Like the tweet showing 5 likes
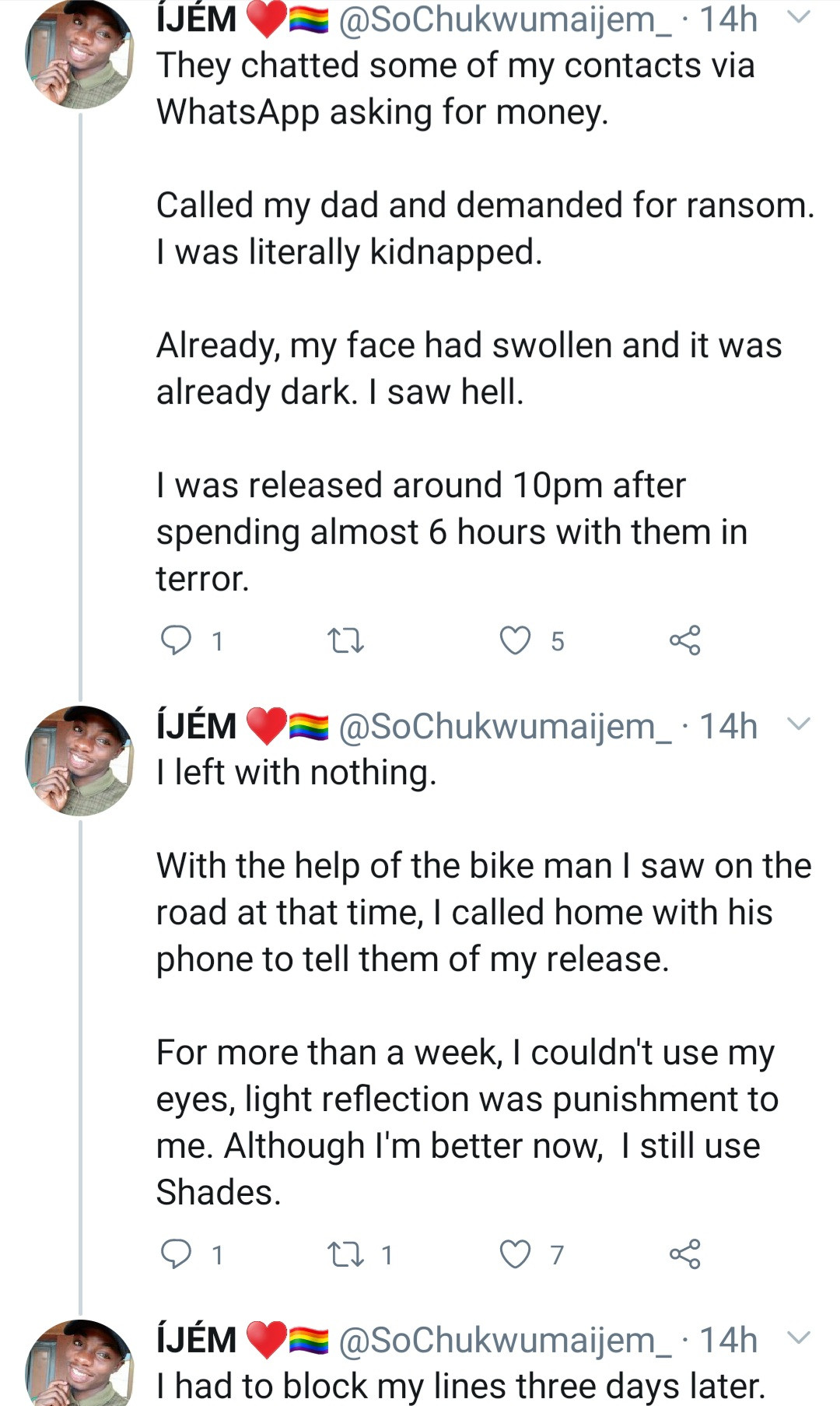This screenshot has height=1406, width=840. pyautogui.click(x=515, y=640)
